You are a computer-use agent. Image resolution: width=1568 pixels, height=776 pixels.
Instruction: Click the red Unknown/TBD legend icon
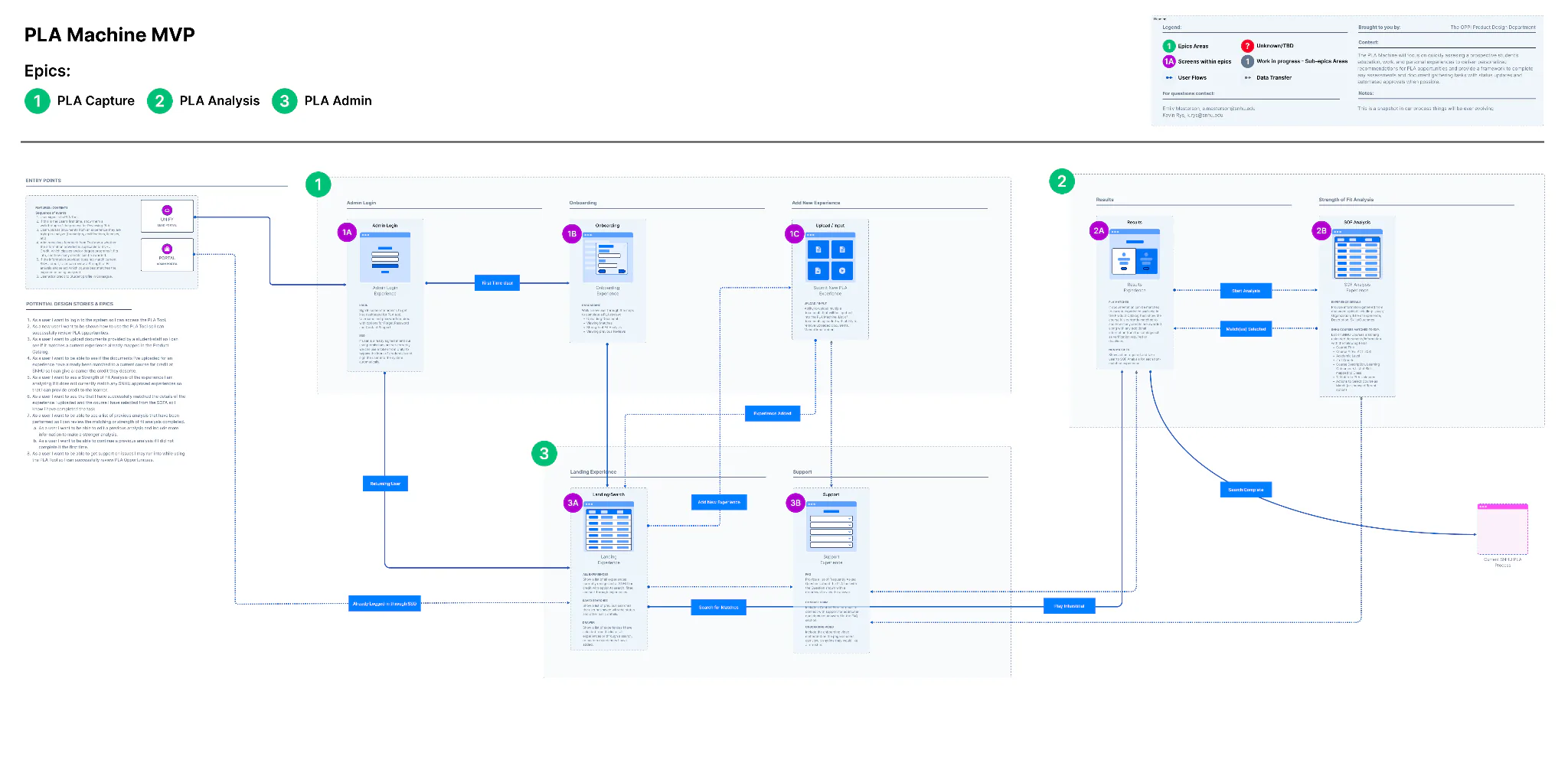click(x=1247, y=46)
